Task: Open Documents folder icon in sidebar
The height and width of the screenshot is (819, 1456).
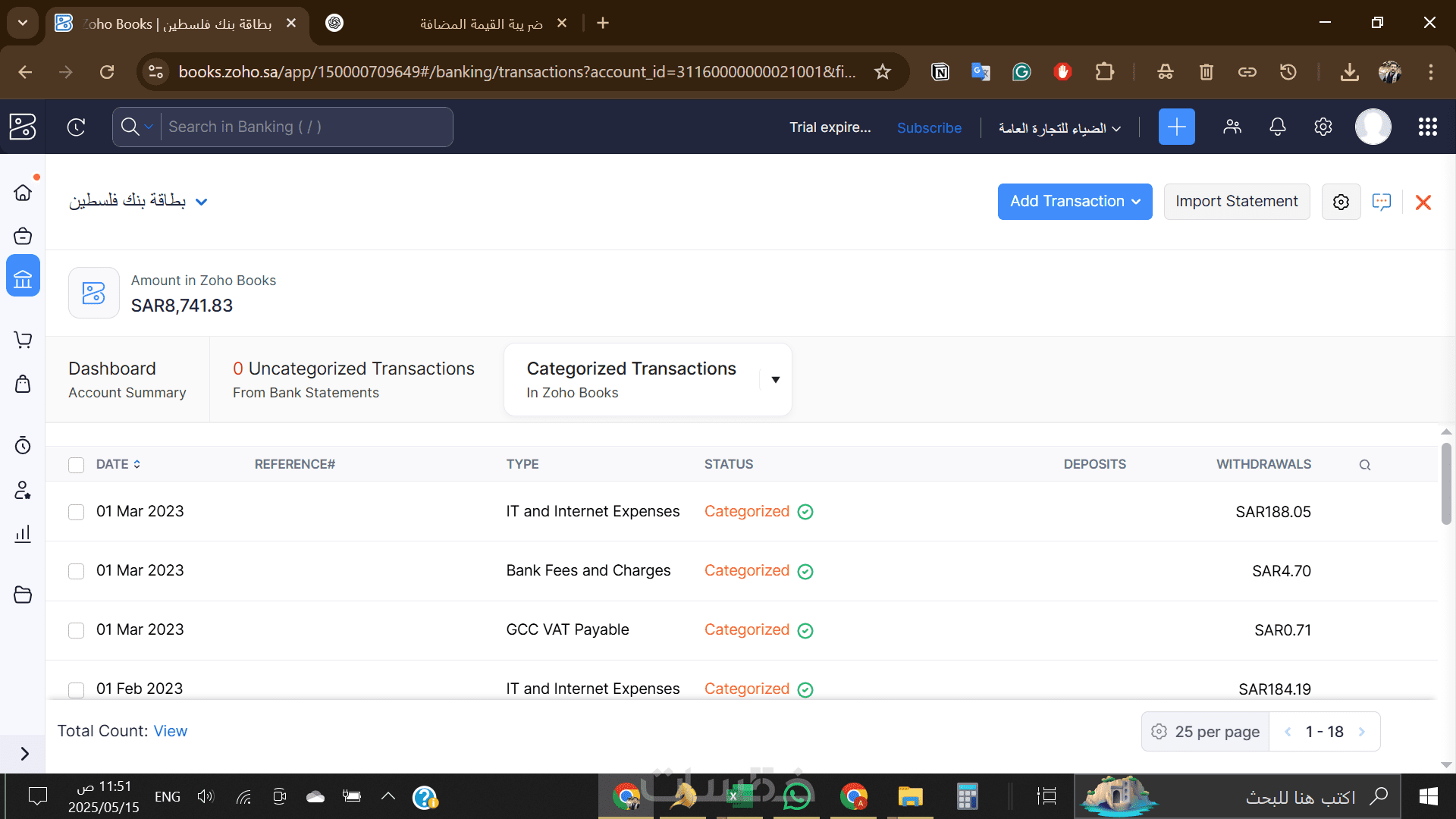Action: pyautogui.click(x=23, y=595)
